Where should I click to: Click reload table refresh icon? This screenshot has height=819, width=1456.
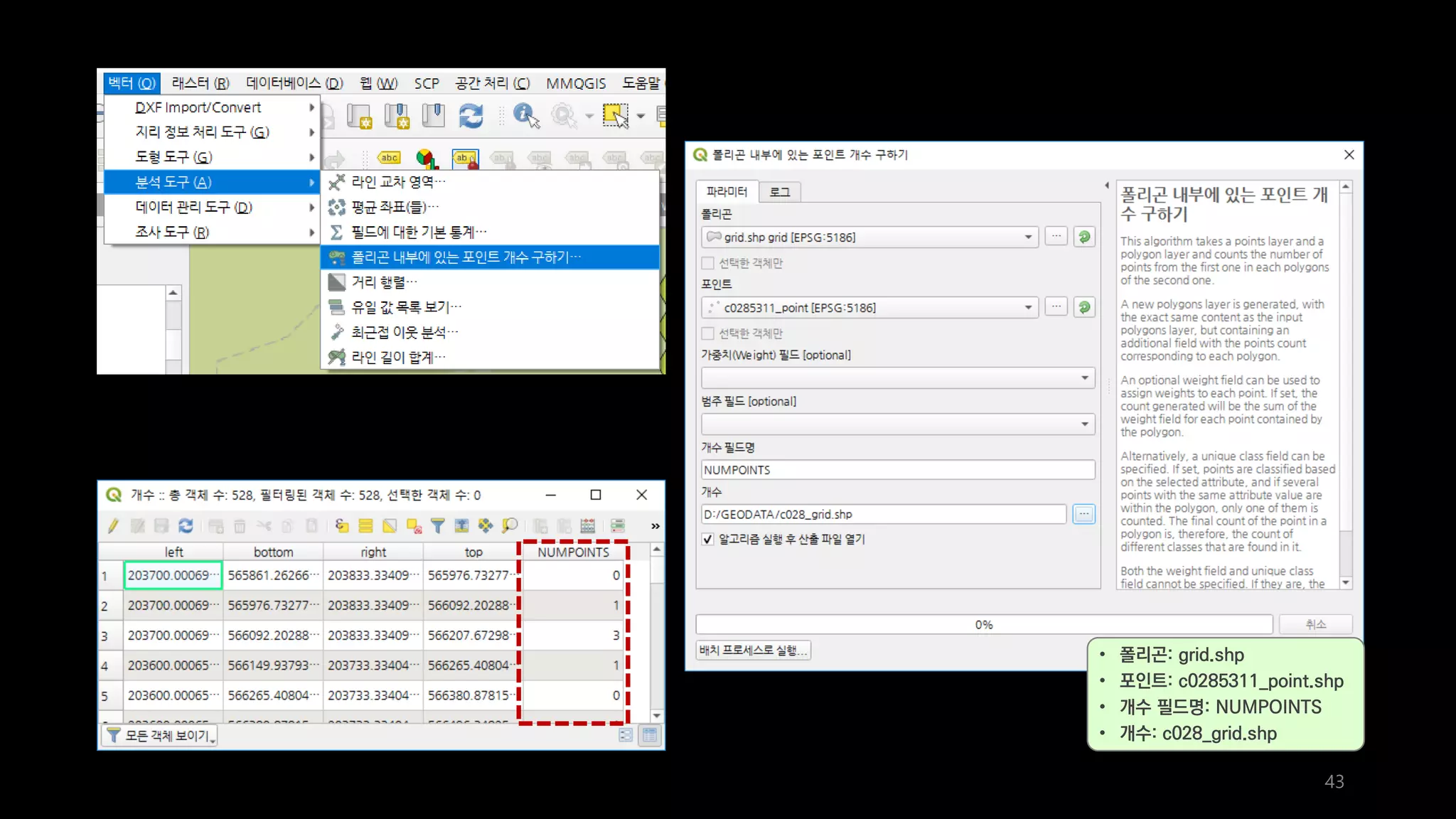tap(186, 526)
